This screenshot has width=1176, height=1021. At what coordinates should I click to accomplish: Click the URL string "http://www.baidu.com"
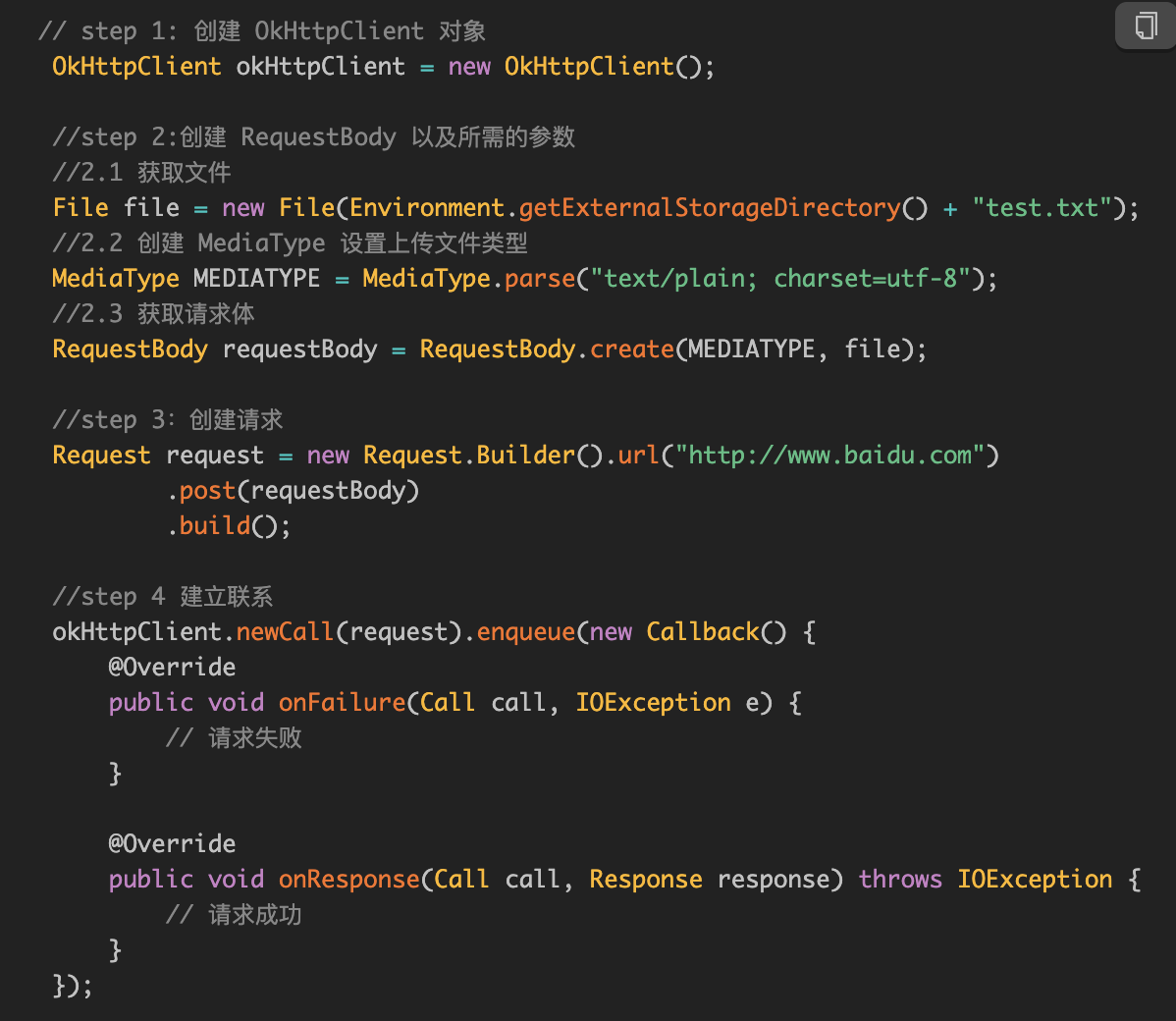coord(830,456)
